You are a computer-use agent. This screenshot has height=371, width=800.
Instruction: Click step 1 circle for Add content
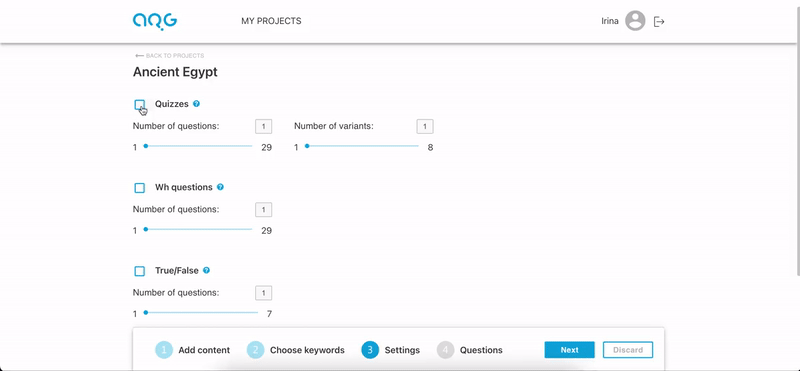[x=164, y=350]
